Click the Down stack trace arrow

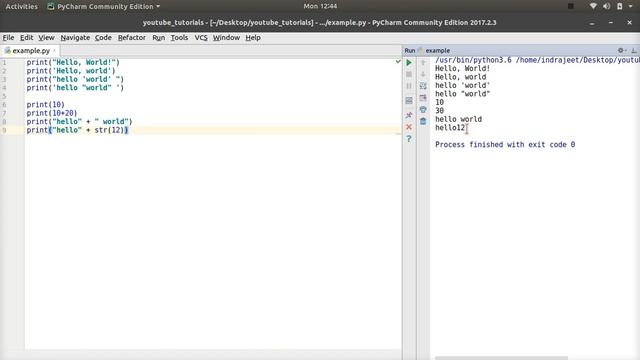[x=423, y=74]
